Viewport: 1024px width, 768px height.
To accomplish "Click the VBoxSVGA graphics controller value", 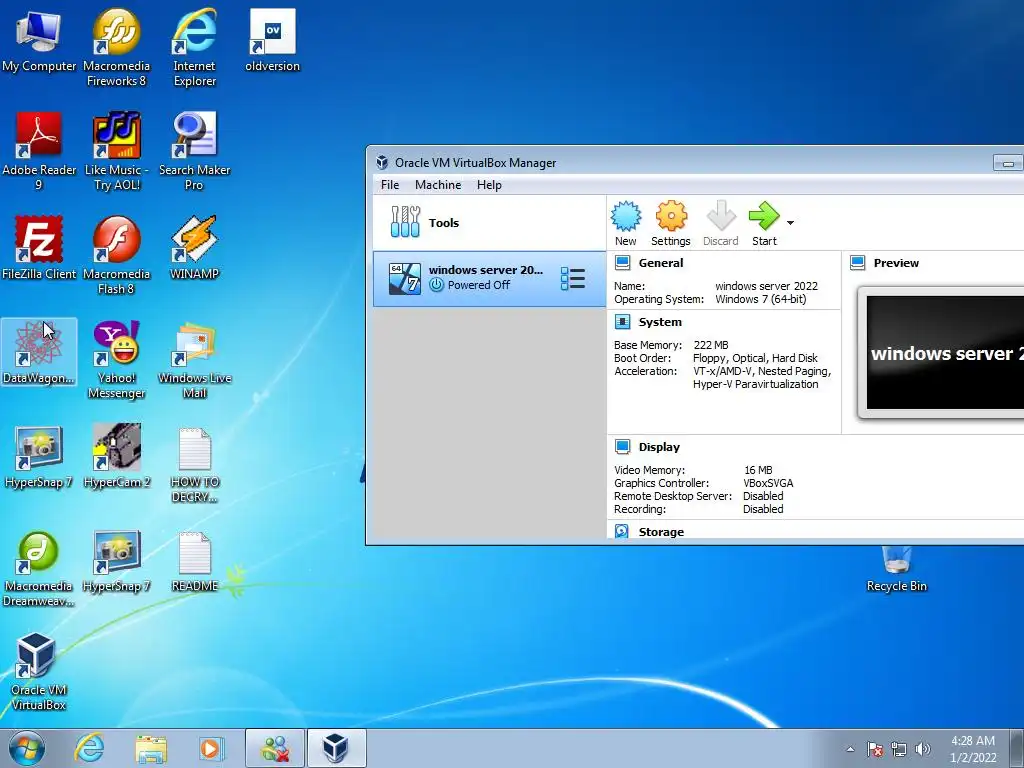I will [768, 483].
